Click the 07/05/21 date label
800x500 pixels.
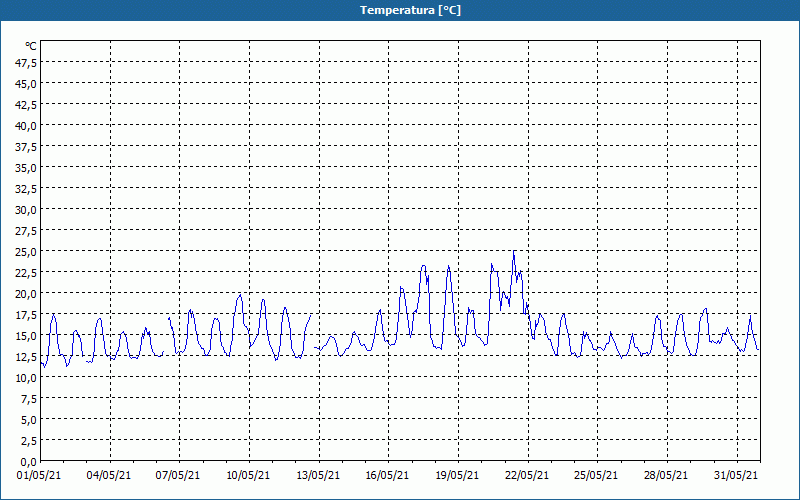[x=178, y=475]
